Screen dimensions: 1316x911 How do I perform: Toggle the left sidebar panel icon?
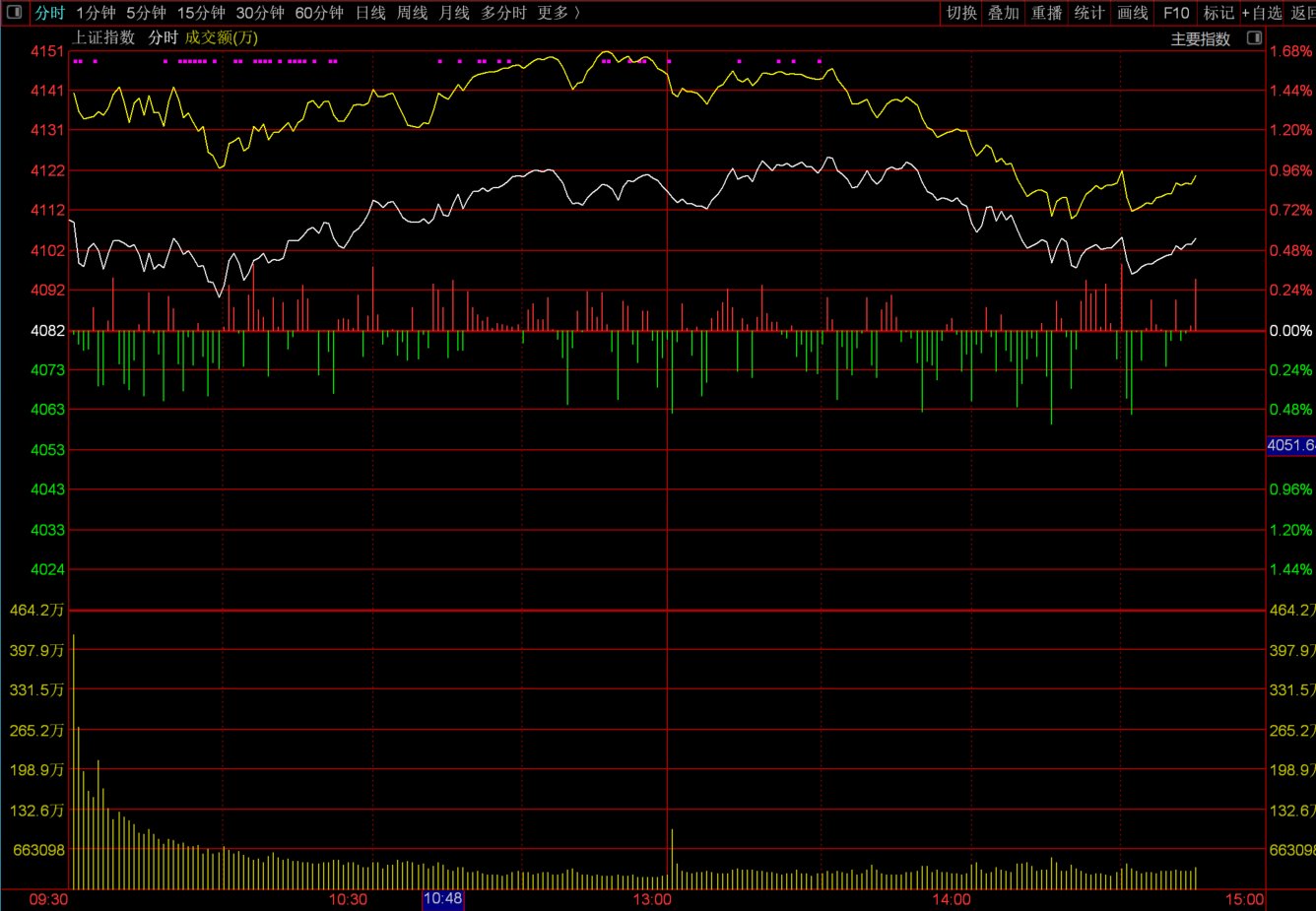(x=14, y=13)
